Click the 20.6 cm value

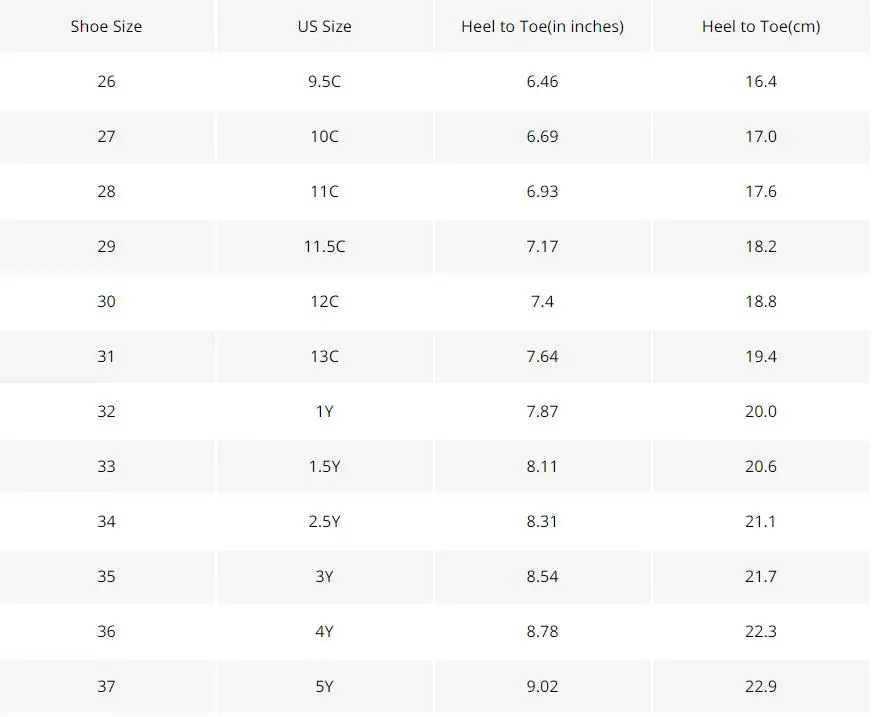click(x=761, y=466)
